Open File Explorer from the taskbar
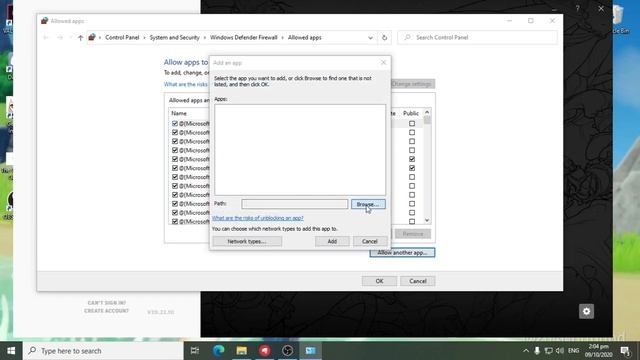The height and width of the screenshot is (360, 640). tap(242, 351)
